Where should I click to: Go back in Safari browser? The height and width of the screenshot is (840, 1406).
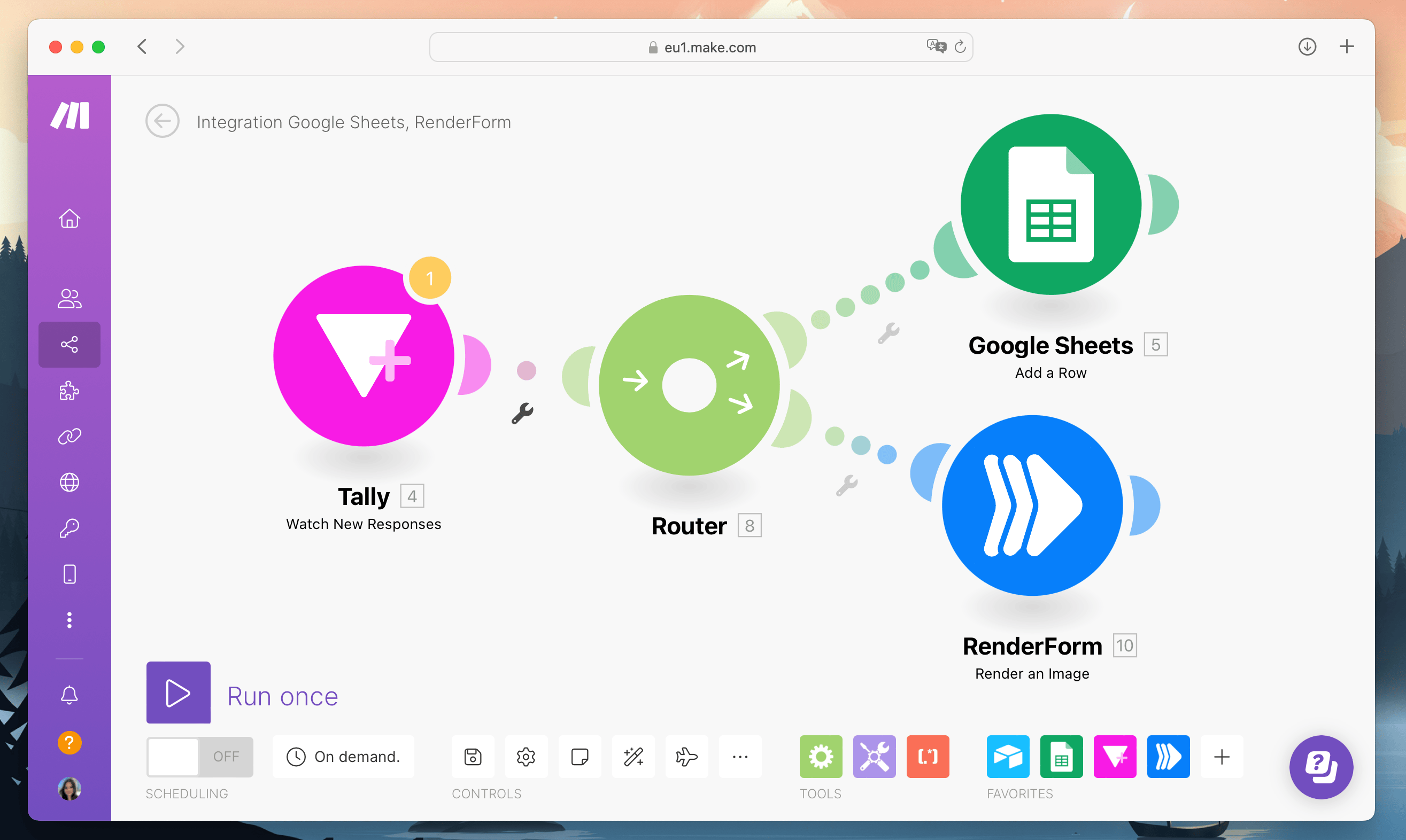(x=142, y=46)
